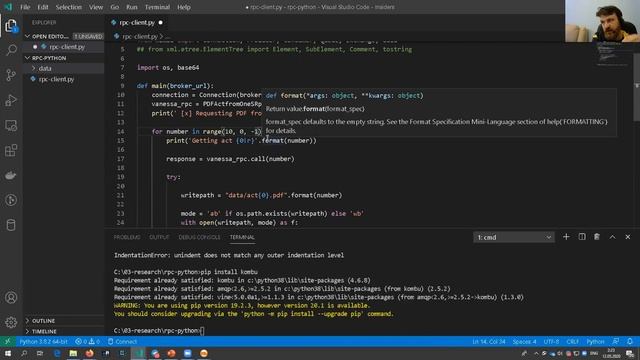Click the editor minimap preview

611,54
